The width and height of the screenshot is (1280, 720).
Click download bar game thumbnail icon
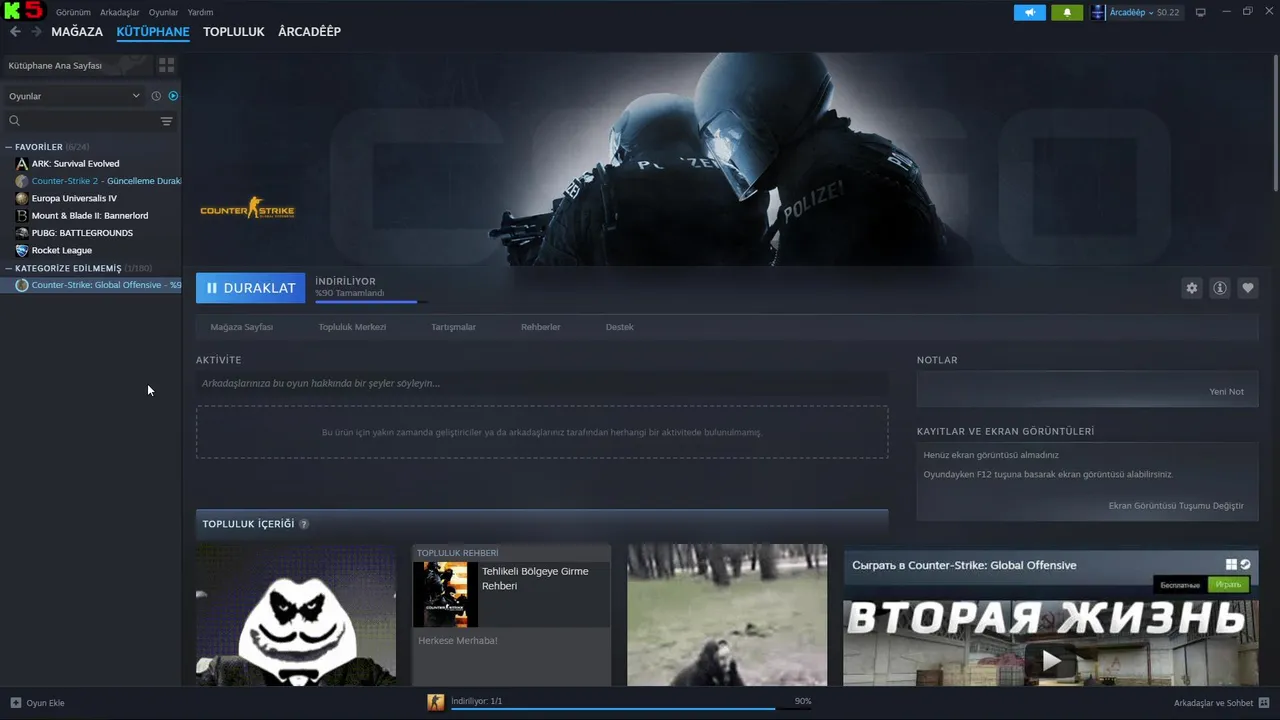[436, 702]
